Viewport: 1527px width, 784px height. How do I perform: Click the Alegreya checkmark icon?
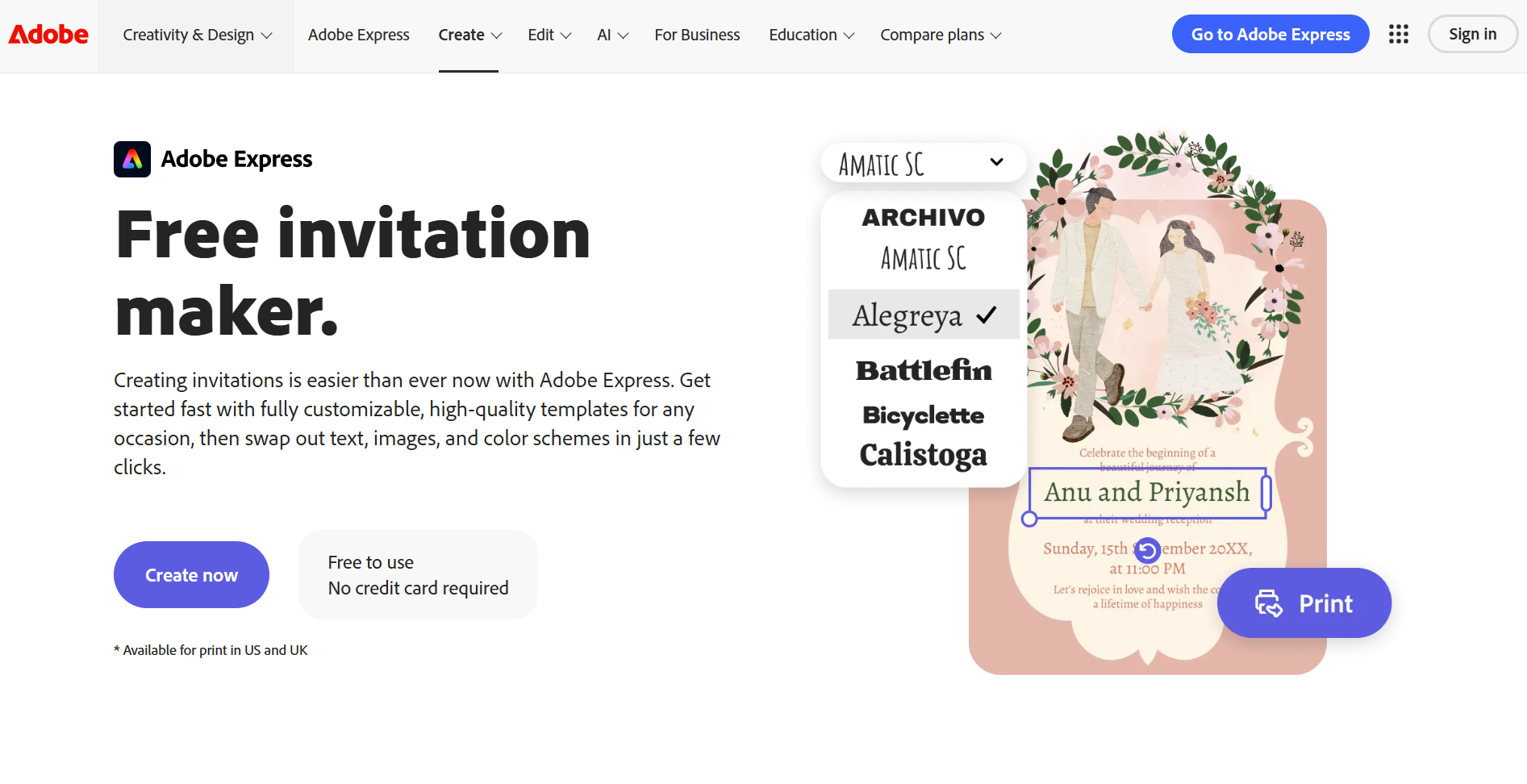987,315
